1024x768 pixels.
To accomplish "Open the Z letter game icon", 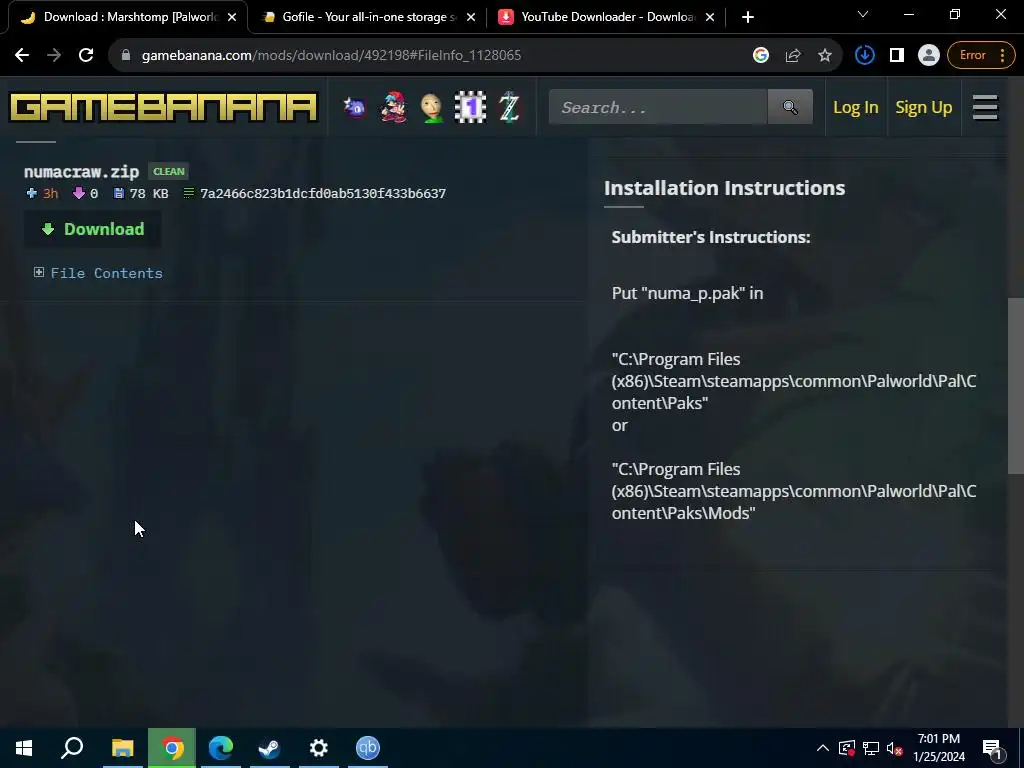I will coord(509,107).
